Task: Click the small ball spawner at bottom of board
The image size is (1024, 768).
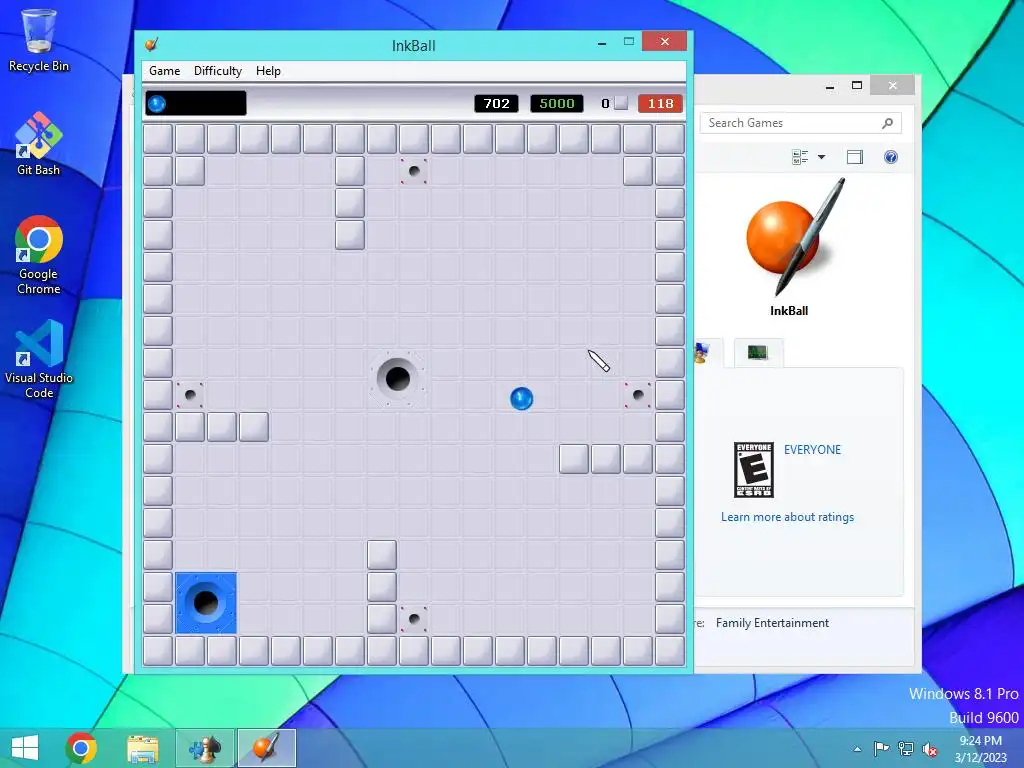Action: pyautogui.click(x=413, y=618)
